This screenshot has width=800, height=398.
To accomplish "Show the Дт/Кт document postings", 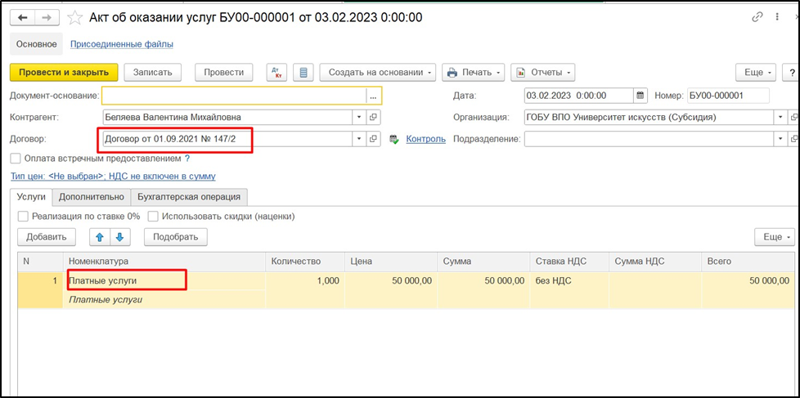I will click(x=277, y=72).
